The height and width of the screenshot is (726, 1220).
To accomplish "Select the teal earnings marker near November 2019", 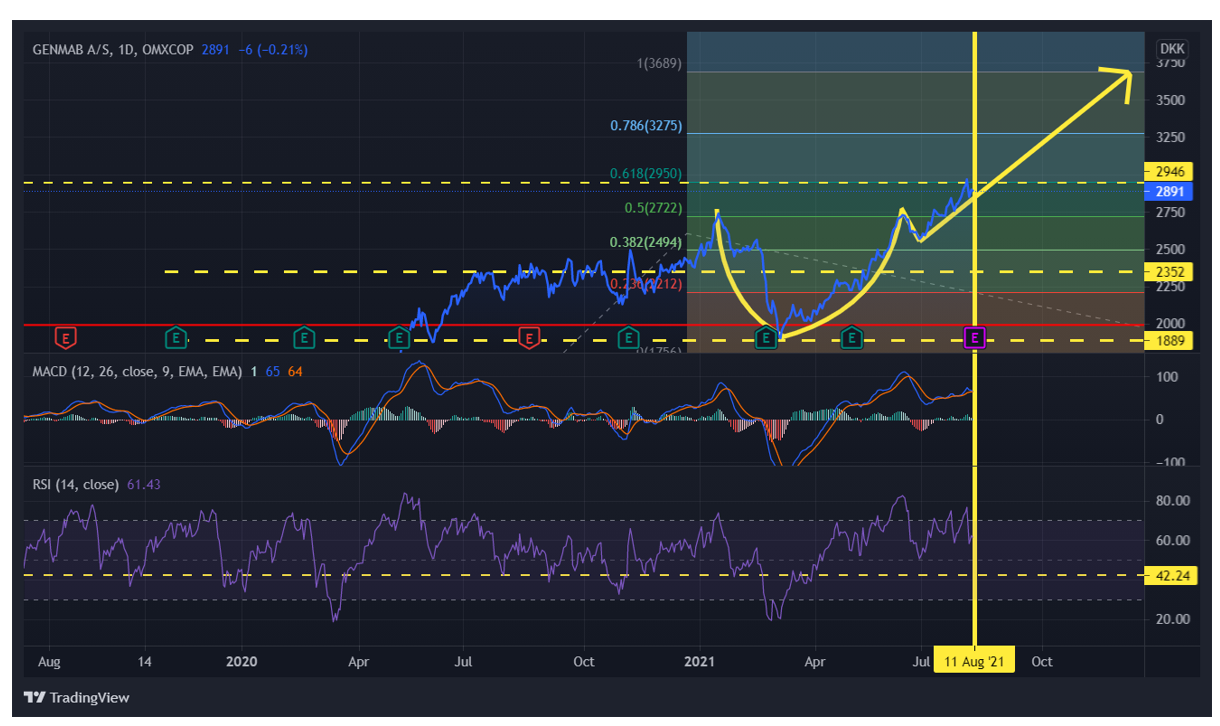I will 176,338.
